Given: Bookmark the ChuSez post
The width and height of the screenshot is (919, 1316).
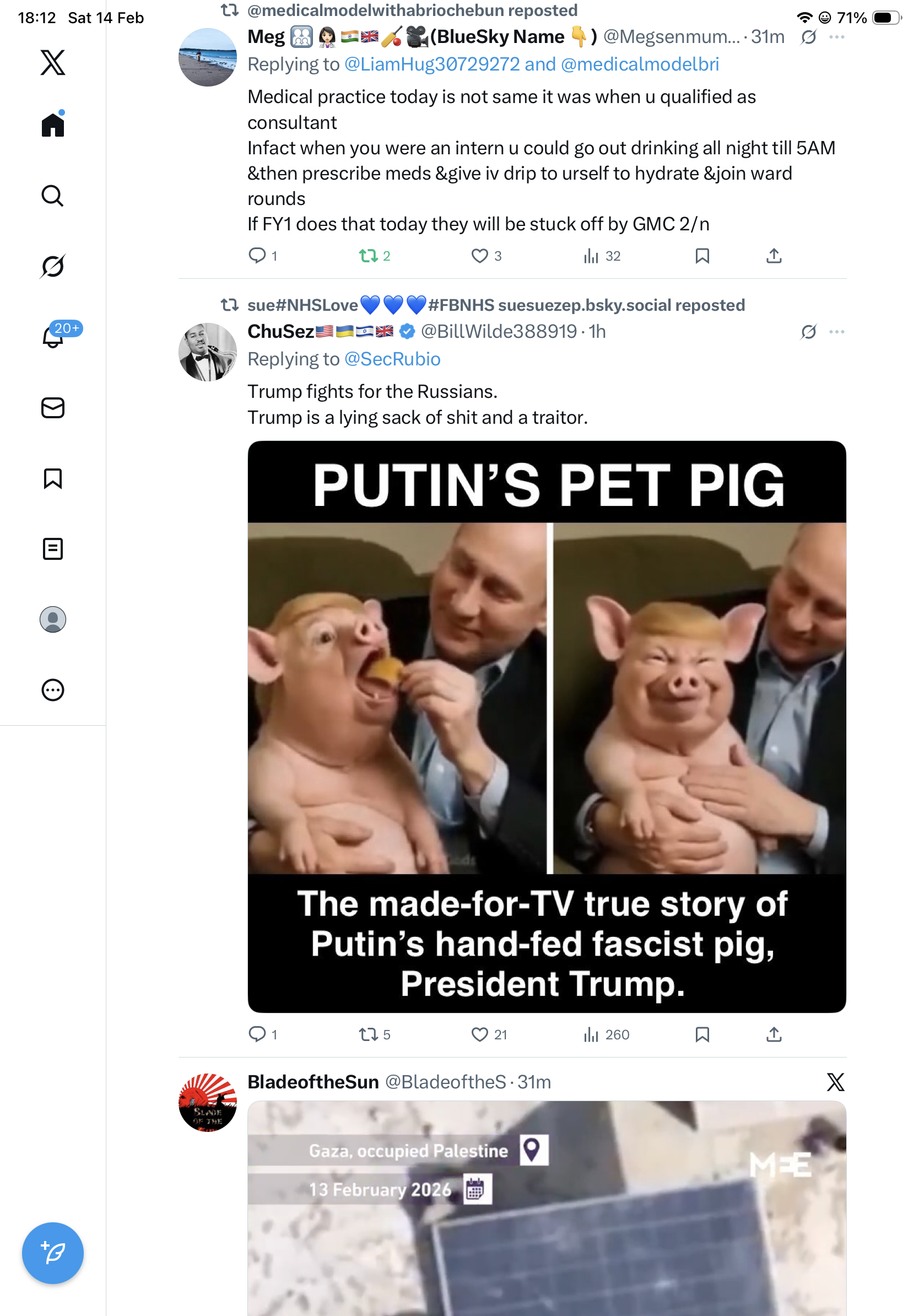Looking at the screenshot, I should tap(702, 1034).
